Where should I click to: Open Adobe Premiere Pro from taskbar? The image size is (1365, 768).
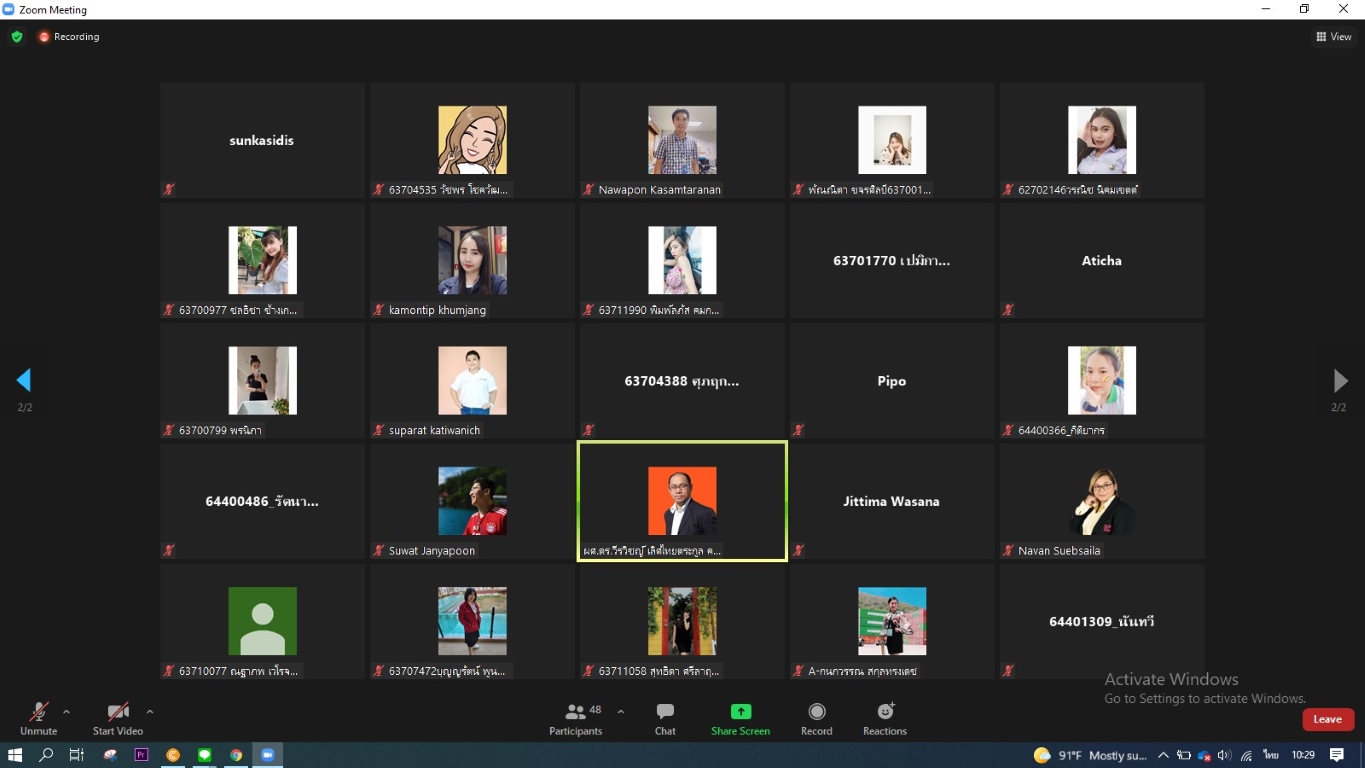[141, 755]
